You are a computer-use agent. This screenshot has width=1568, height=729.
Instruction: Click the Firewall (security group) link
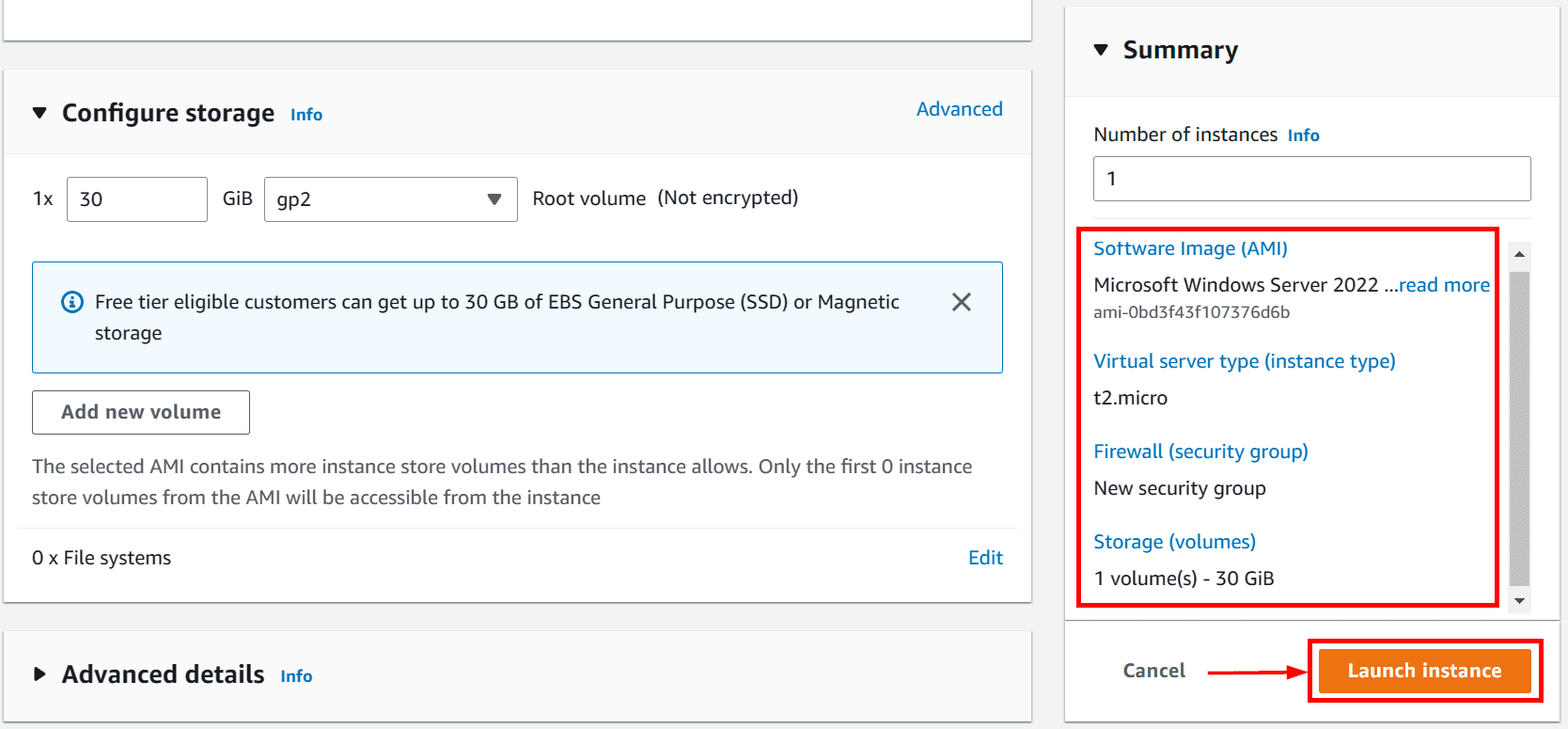pyautogui.click(x=1200, y=452)
